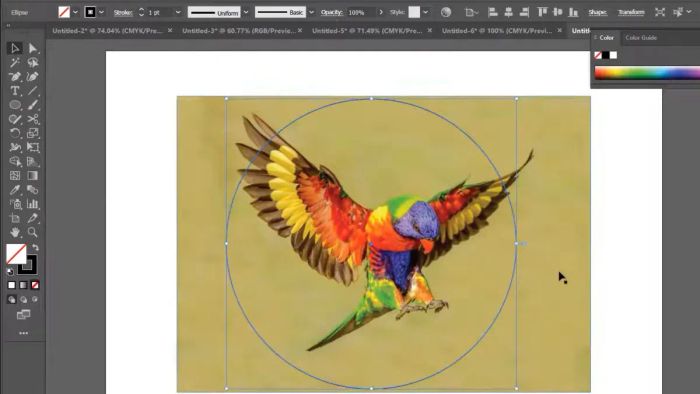The height and width of the screenshot is (394, 700).
Task: Expand stroke weight dropdown
Action: tap(178, 12)
